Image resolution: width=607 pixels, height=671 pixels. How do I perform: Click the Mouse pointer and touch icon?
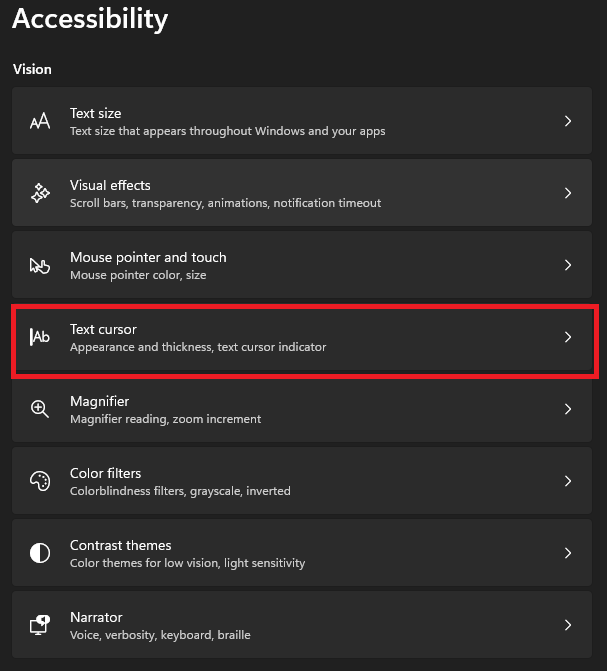pyautogui.click(x=40, y=266)
